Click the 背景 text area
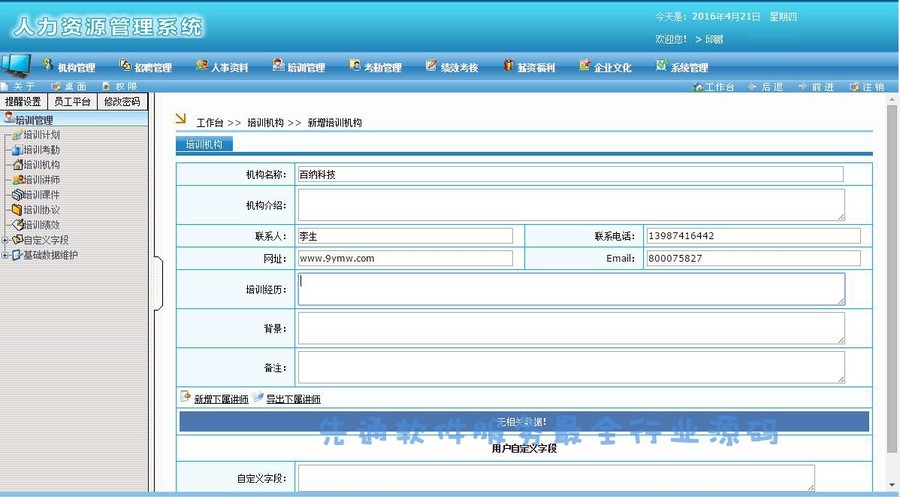The height and width of the screenshot is (497, 900). tap(571, 328)
